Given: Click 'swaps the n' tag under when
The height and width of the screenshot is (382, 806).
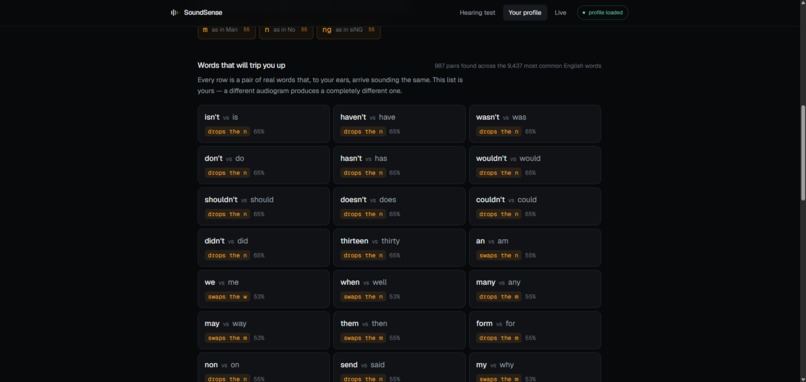Looking at the screenshot, I should coord(363,297).
